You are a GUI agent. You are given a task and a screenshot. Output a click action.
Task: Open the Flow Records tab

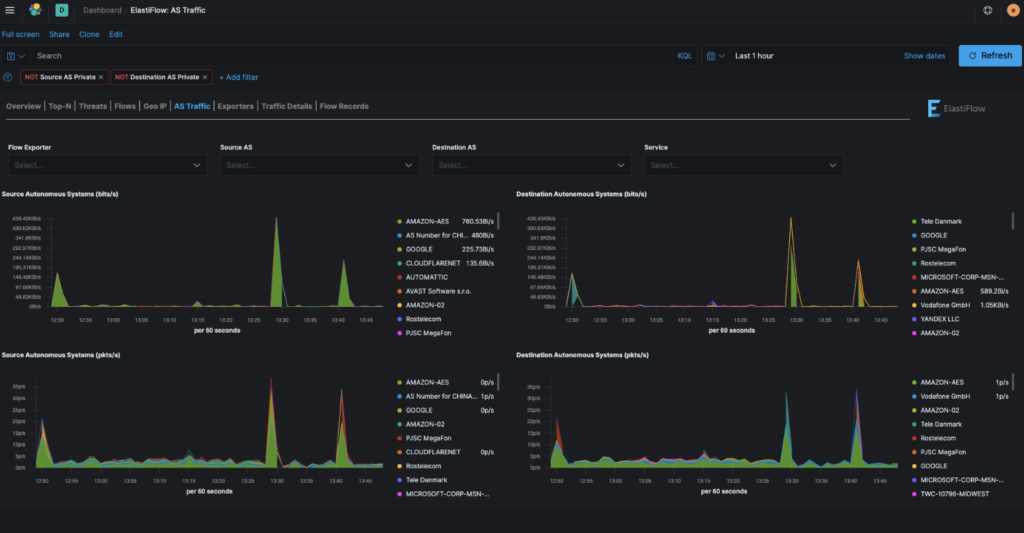[x=344, y=106]
